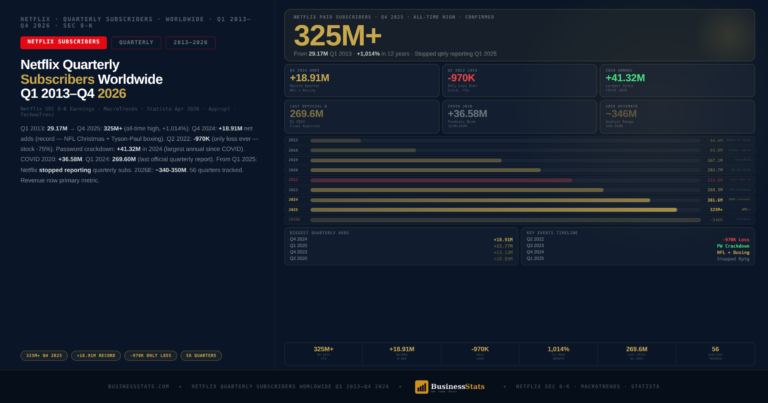
Task: Select Q1 2020 row in Biggest Quarterly Adds
Action: (401, 246)
